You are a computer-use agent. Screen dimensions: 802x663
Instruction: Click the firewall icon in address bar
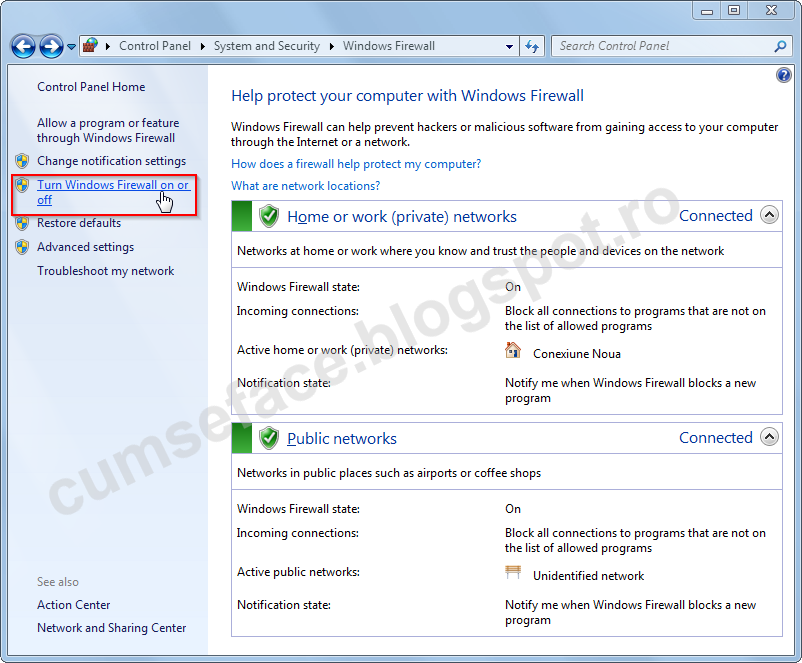pyautogui.click(x=91, y=46)
